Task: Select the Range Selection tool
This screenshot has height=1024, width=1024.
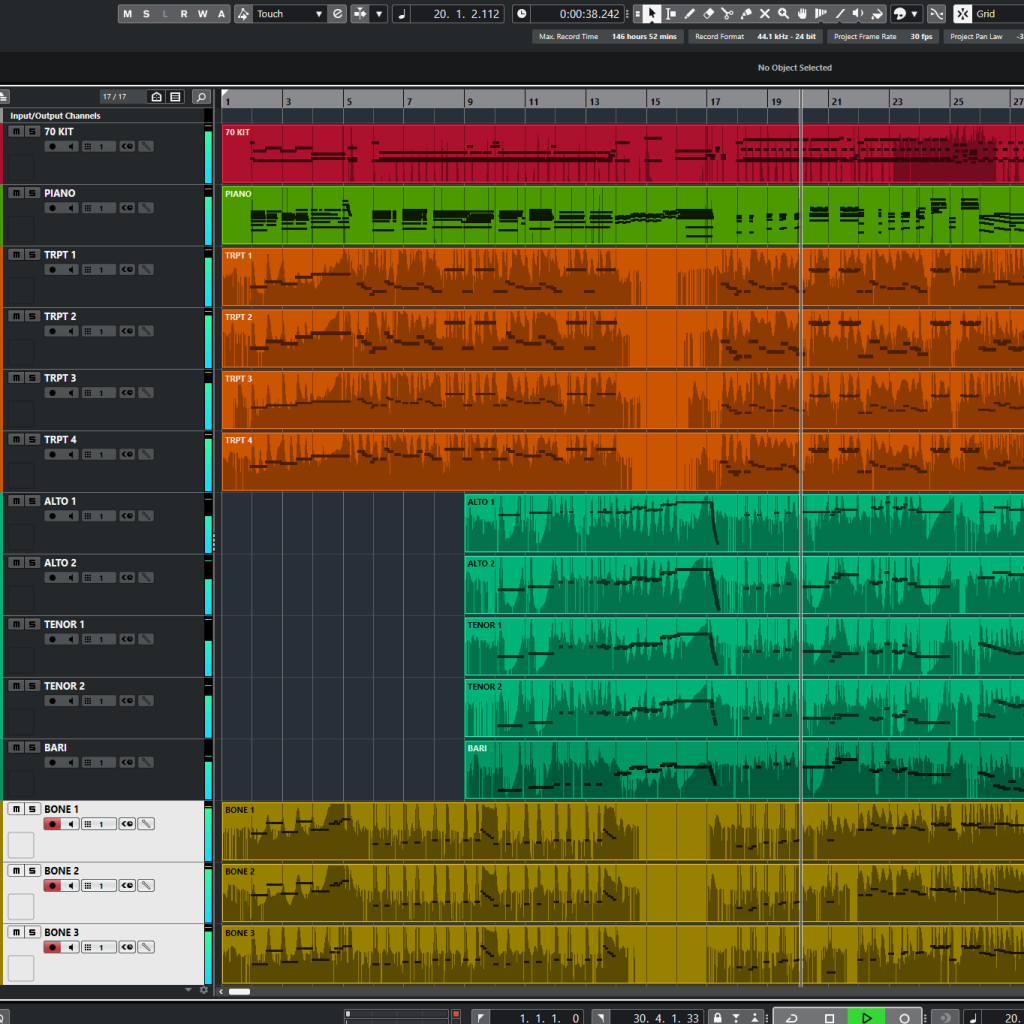Action: point(671,13)
